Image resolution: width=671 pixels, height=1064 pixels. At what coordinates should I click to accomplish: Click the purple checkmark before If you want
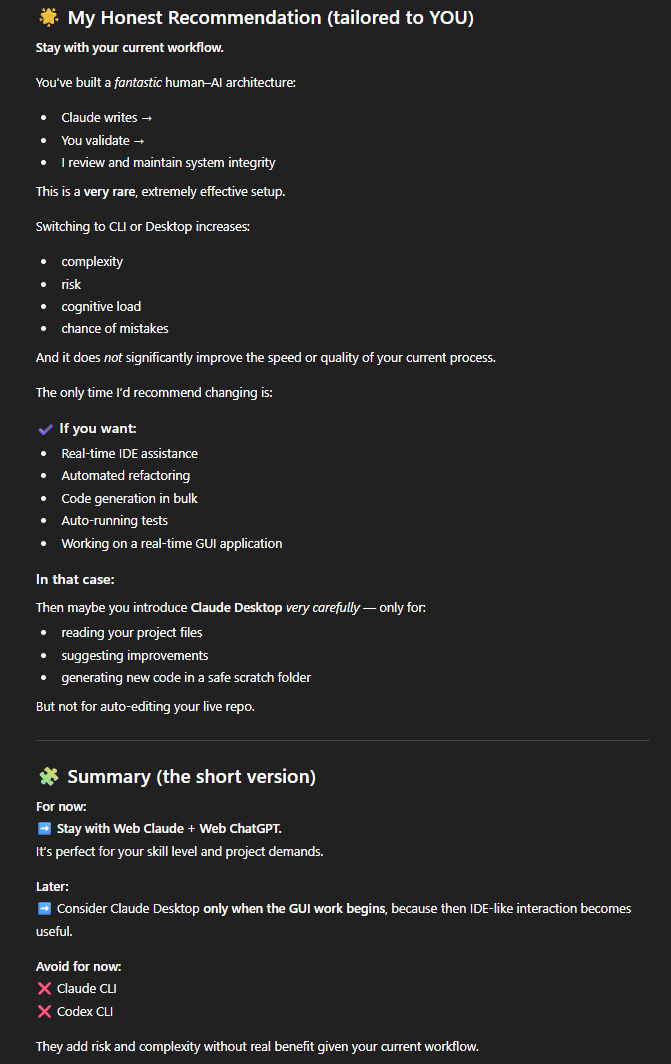point(45,429)
